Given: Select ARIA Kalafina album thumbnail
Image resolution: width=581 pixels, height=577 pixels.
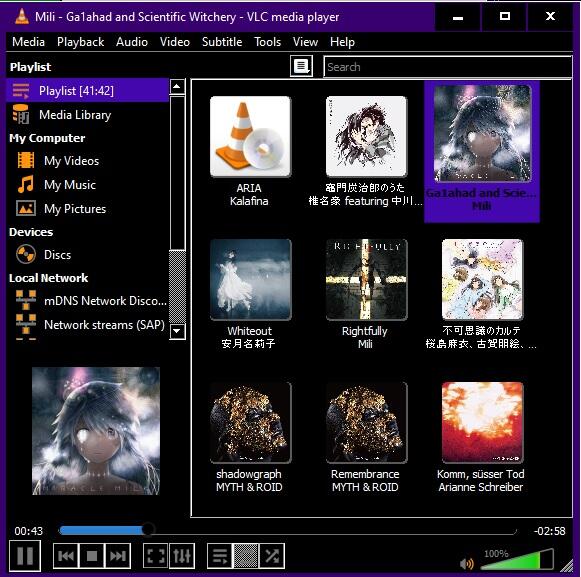Looking at the screenshot, I should click(250, 136).
